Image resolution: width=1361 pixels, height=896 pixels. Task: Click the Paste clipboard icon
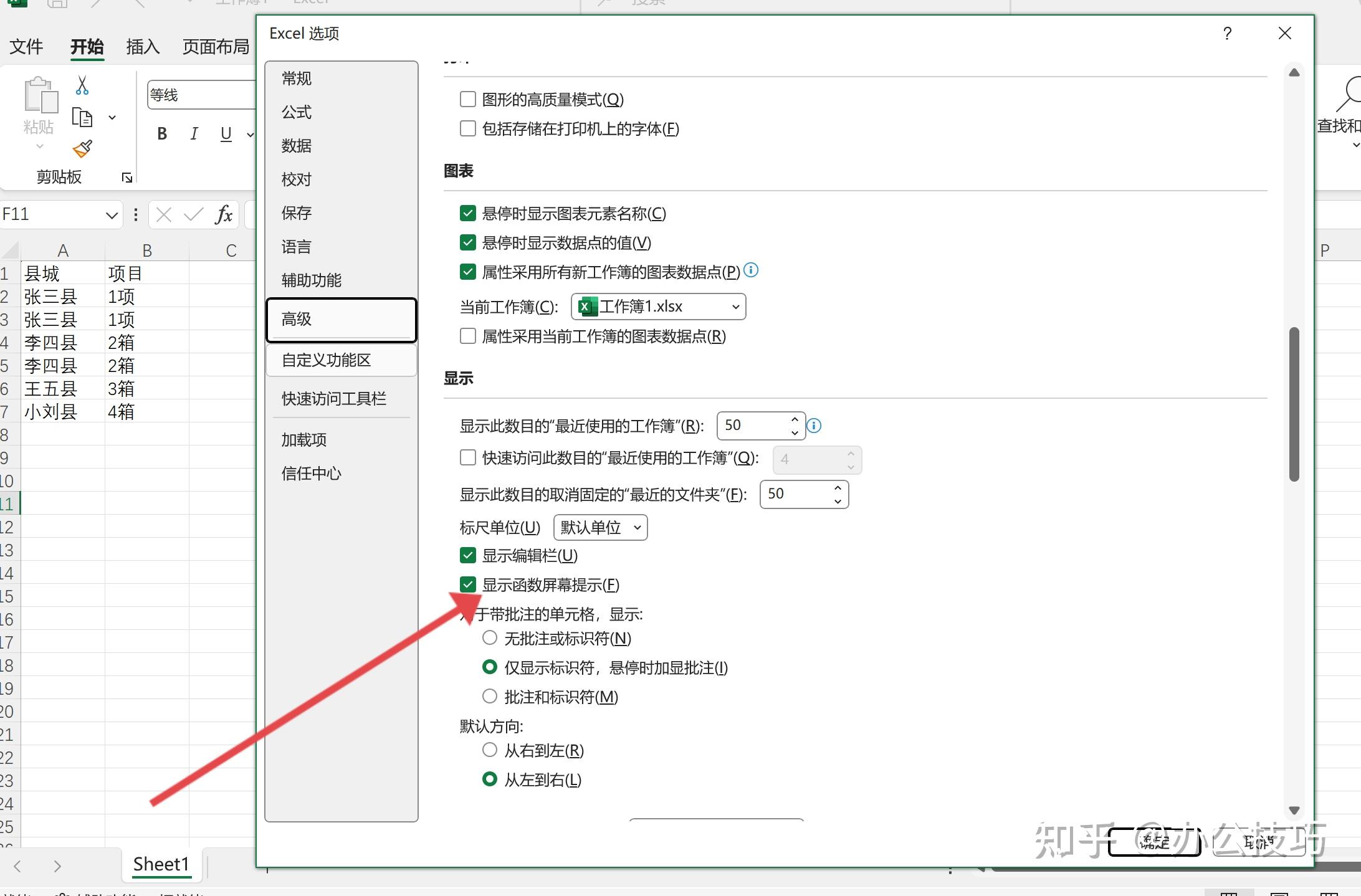(40, 95)
